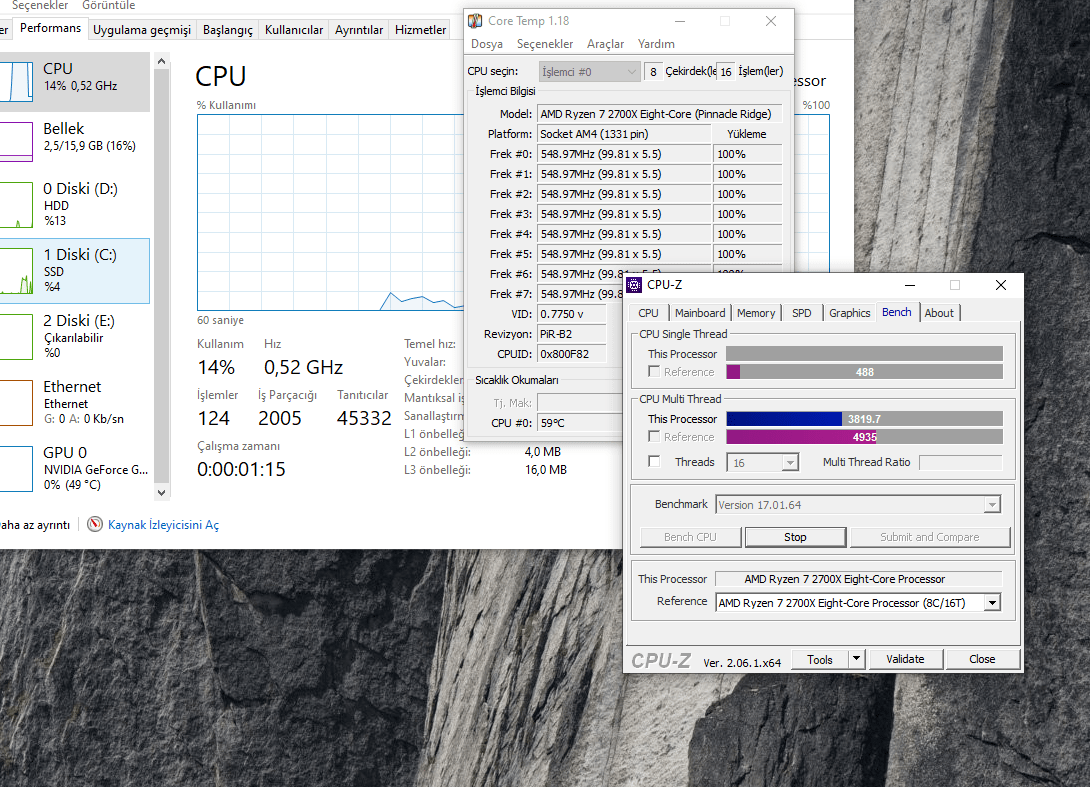Click the VID value 0.7750 v field
Screen dimensions: 1090x787
click(571, 314)
